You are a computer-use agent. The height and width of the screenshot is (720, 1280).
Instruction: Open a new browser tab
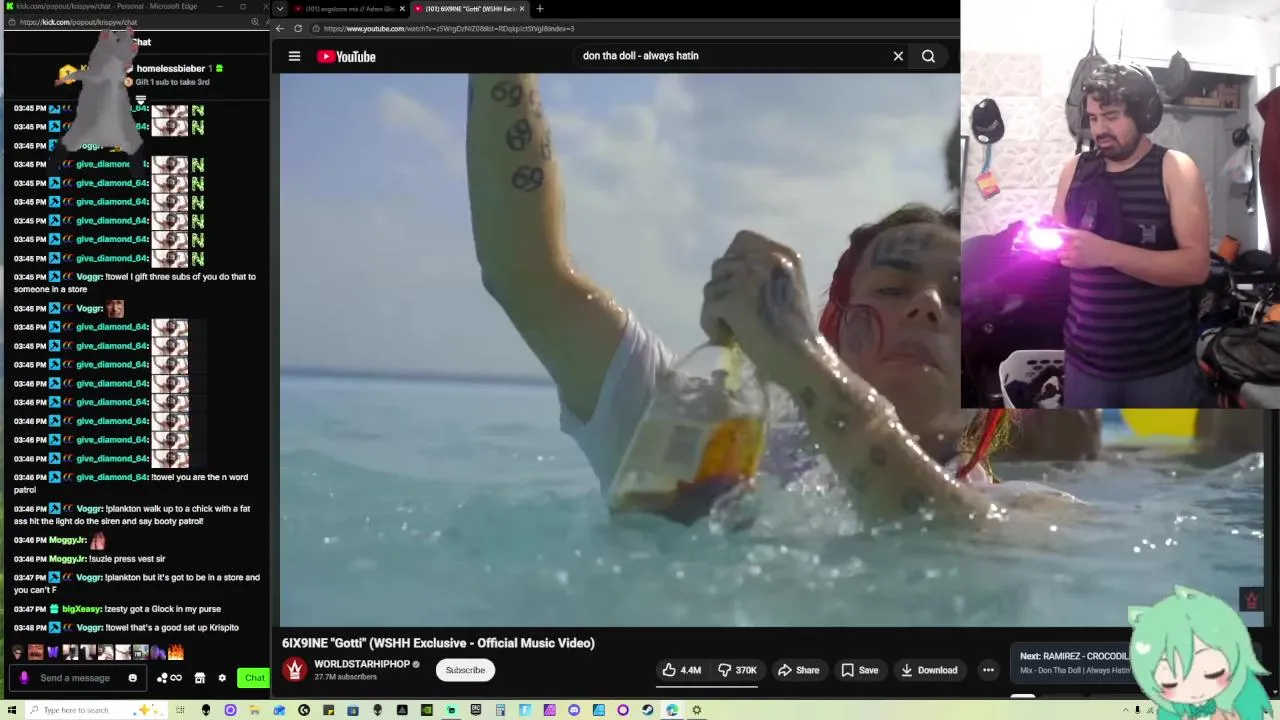[540, 9]
